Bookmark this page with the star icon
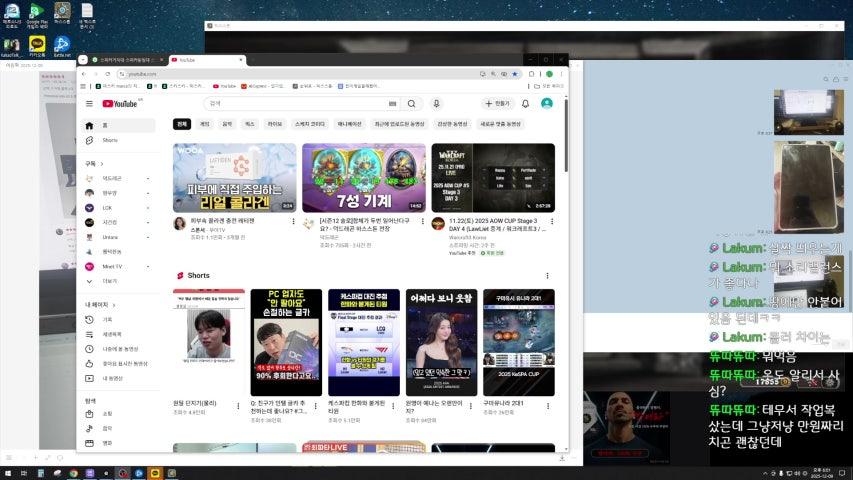The image size is (853, 480). (x=516, y=74)
